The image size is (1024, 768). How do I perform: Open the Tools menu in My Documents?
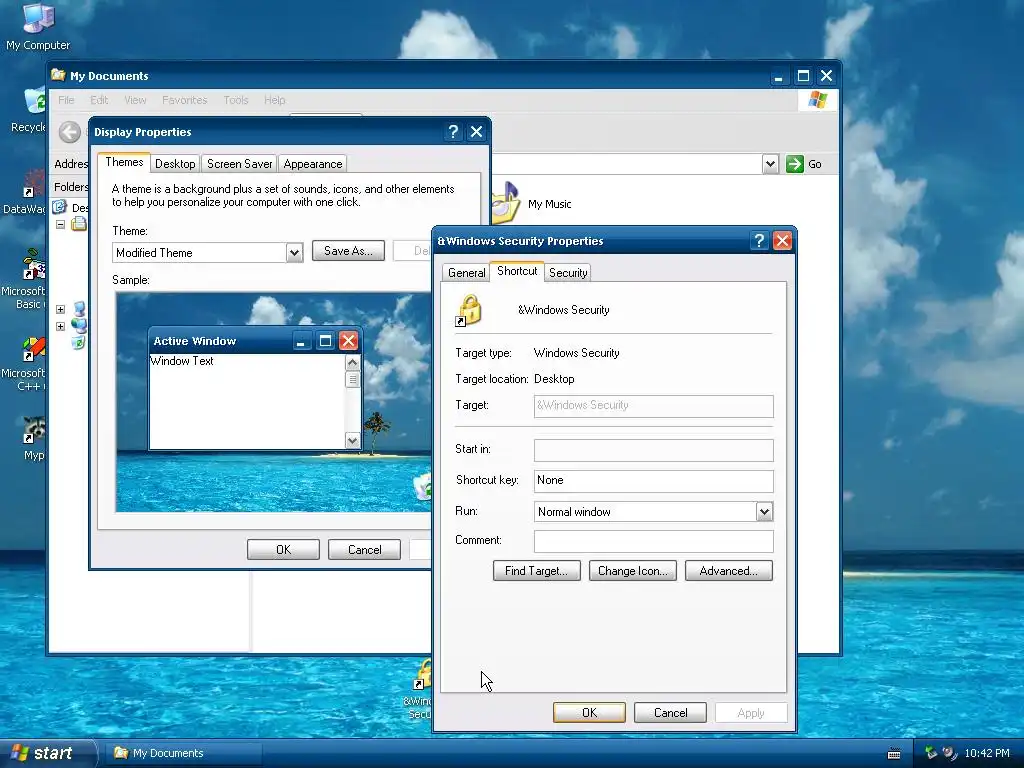click(x=236, y=100)
